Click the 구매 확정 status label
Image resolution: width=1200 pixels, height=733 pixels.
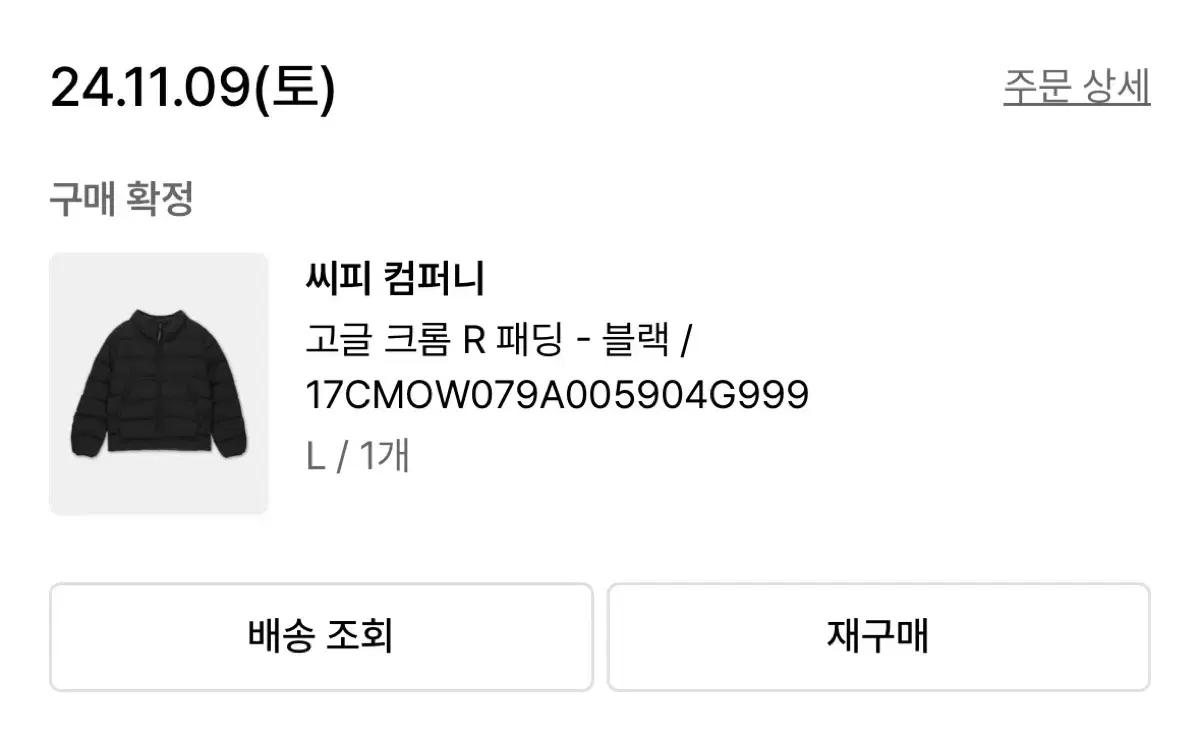pos(121,199)
